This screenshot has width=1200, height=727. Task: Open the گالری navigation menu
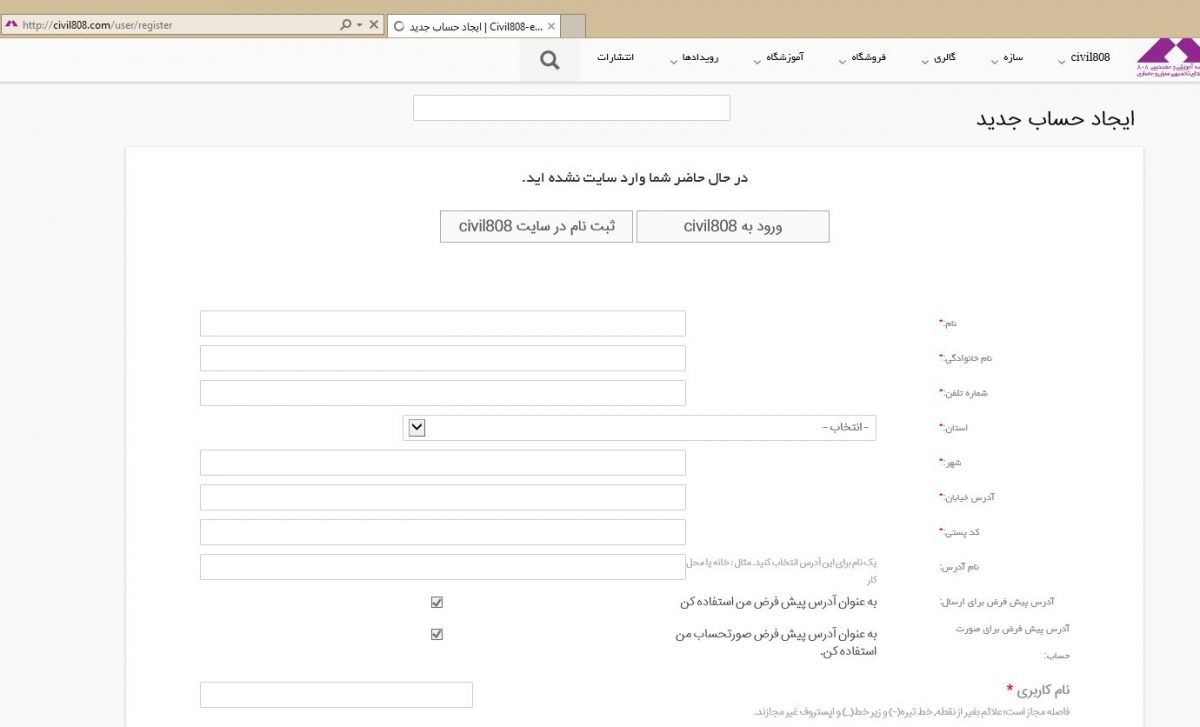point(944,57)
